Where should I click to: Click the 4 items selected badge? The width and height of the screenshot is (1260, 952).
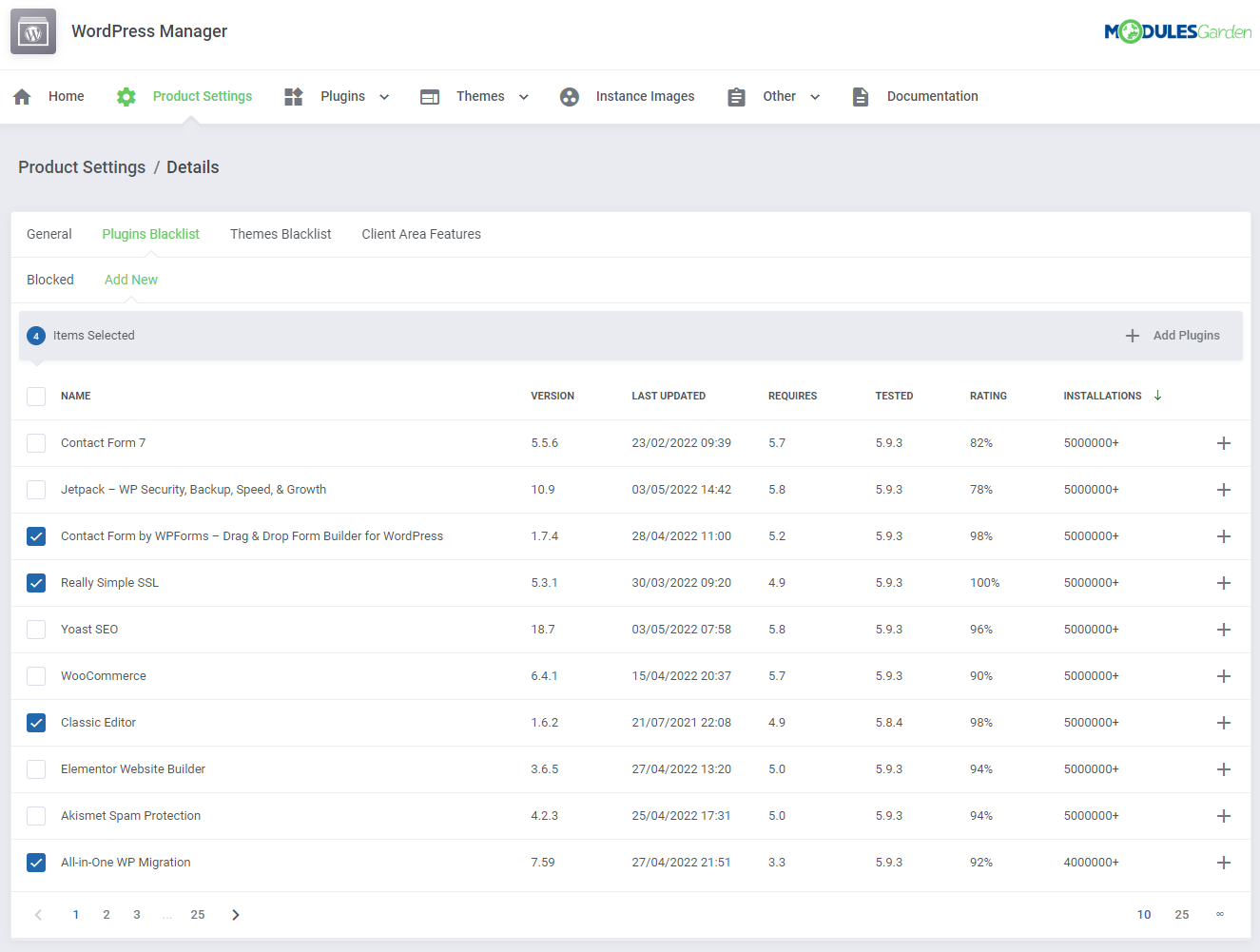tap(36, 336)
